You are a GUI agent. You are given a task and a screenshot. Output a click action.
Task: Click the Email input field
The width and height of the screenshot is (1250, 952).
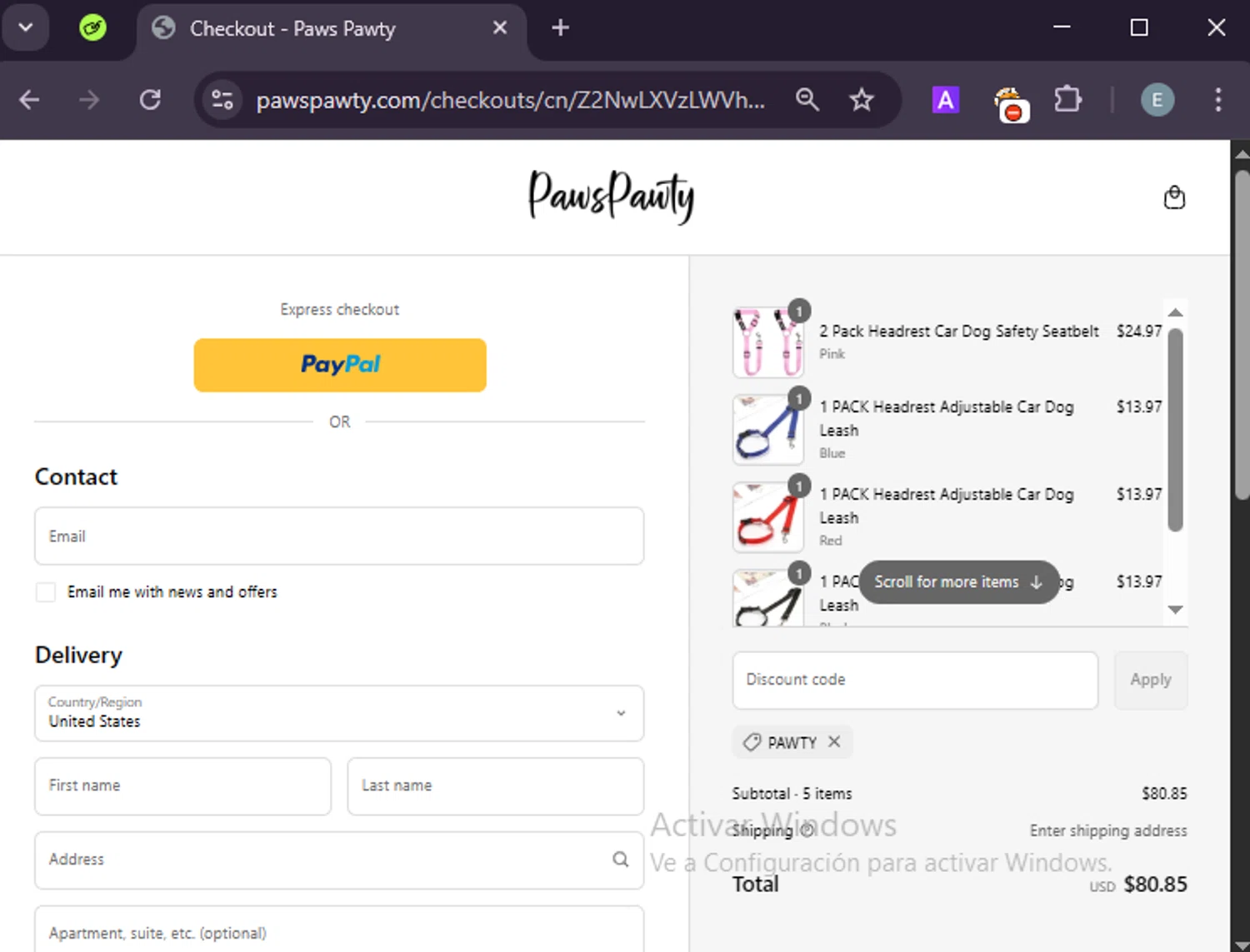339,536
